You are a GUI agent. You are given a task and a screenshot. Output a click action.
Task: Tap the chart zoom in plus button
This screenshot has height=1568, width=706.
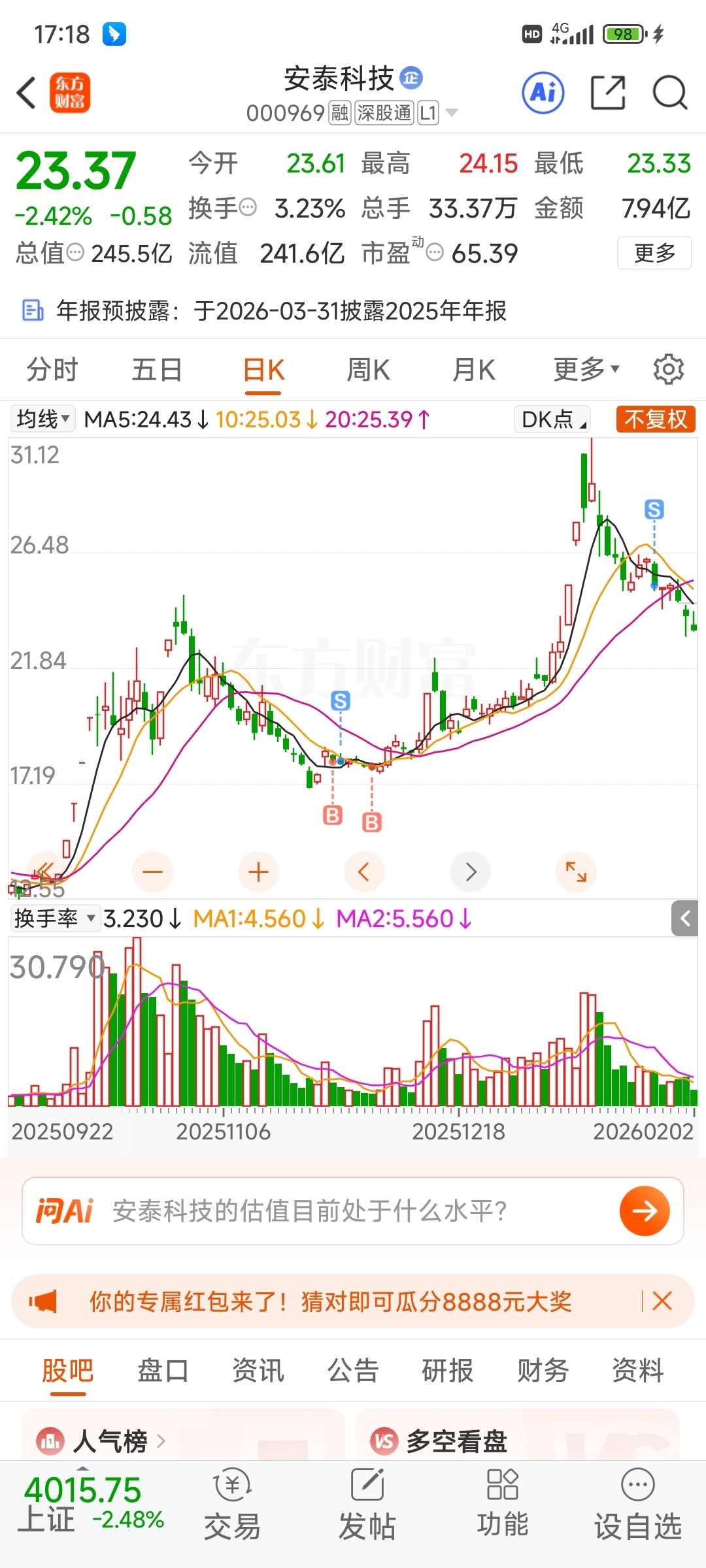coord(258,872)
